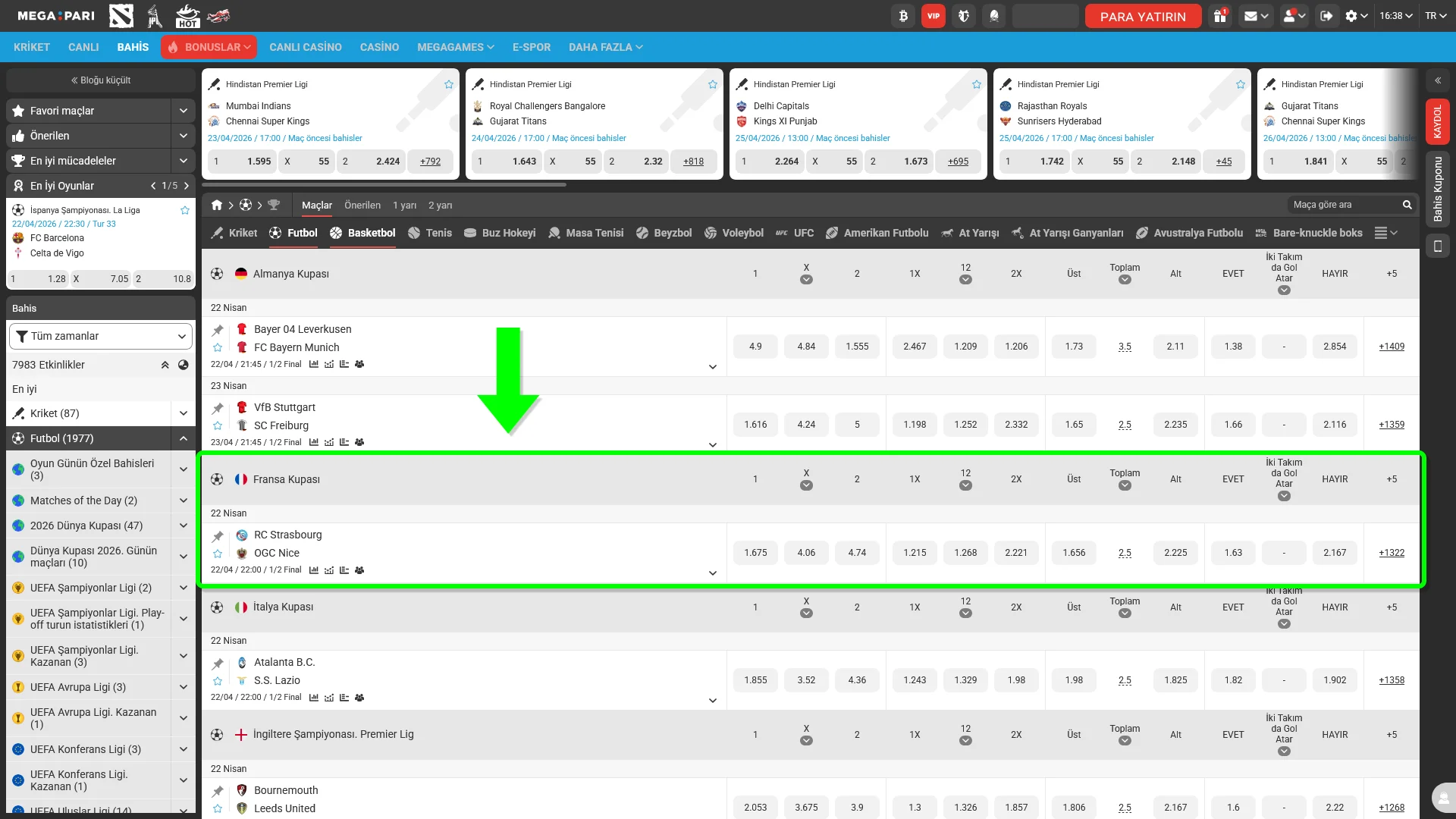Open the E-SPOR page

(532, 47)
